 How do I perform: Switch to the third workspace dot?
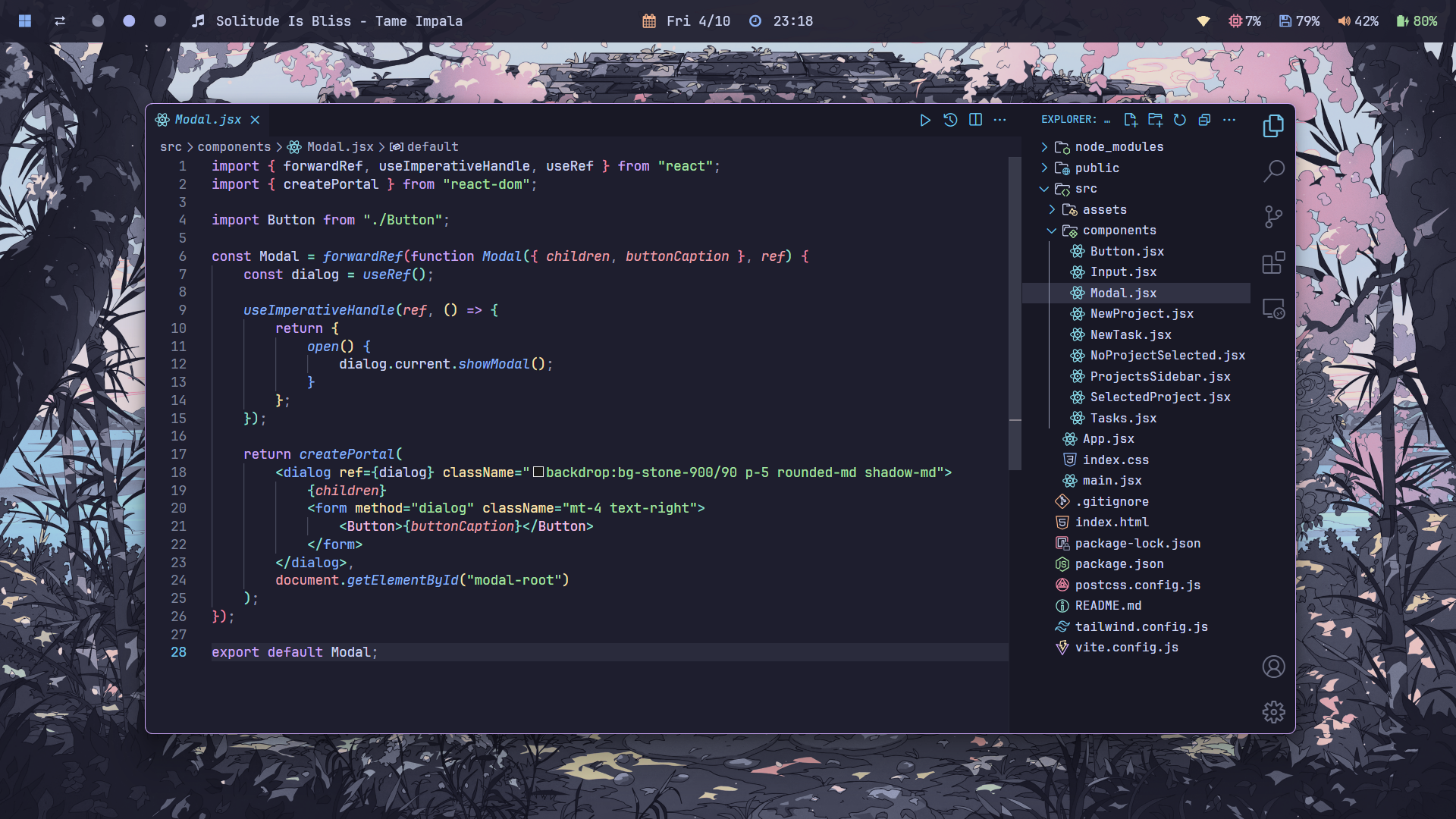click(160, 21)
